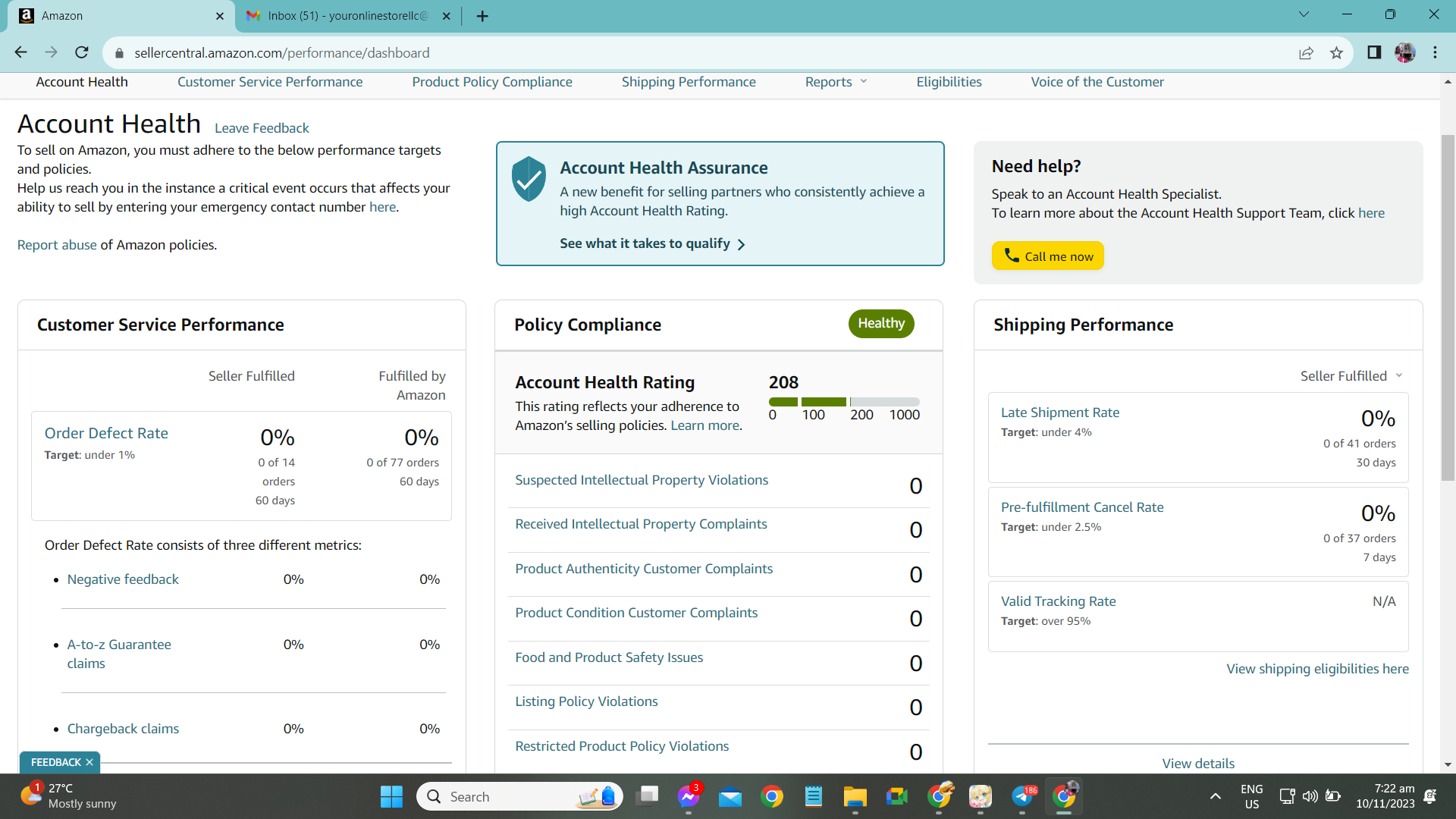Click the page vertical scrollbar

coord(1448,307)
